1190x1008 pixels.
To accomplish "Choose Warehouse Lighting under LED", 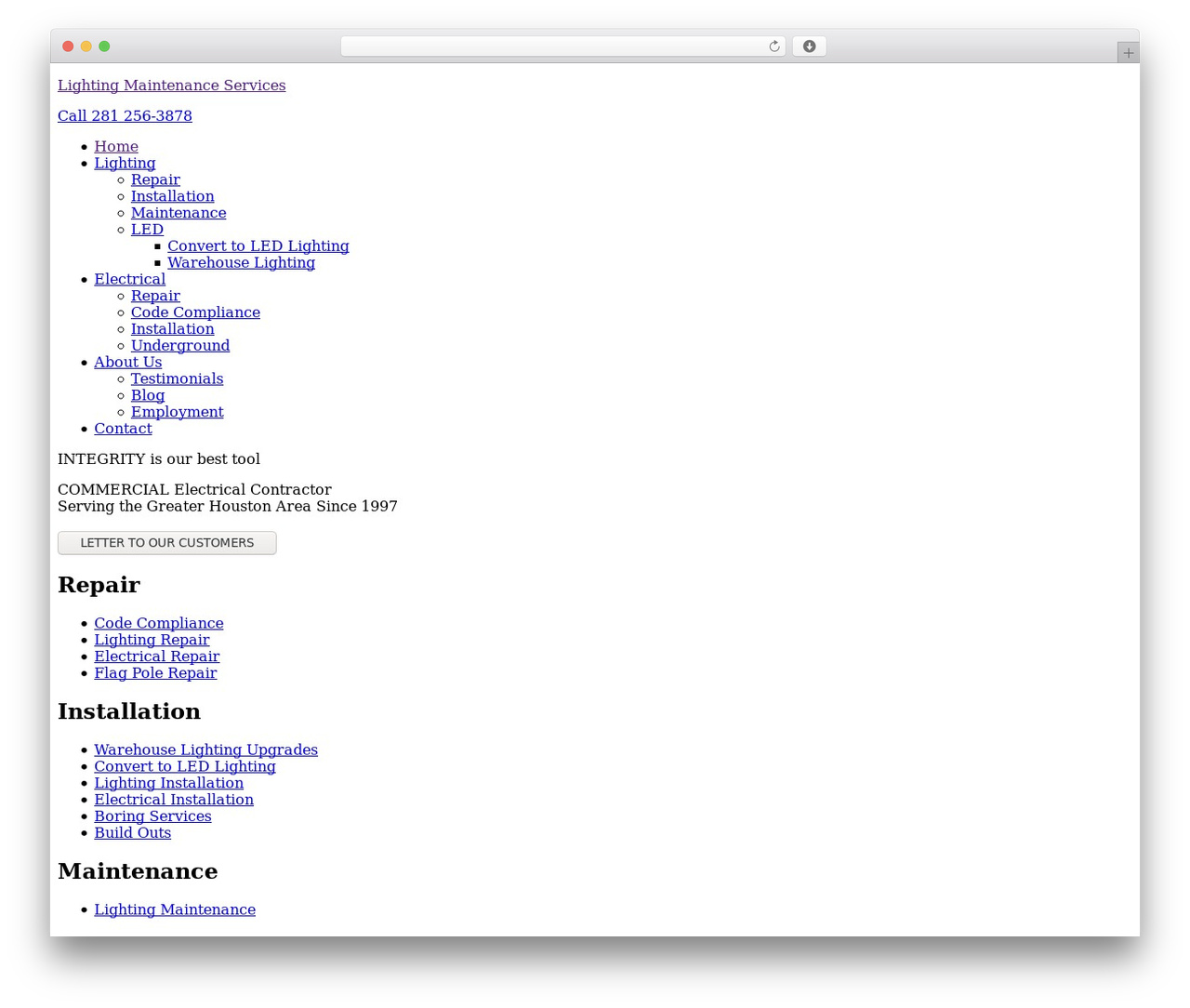I will point(241,263).
